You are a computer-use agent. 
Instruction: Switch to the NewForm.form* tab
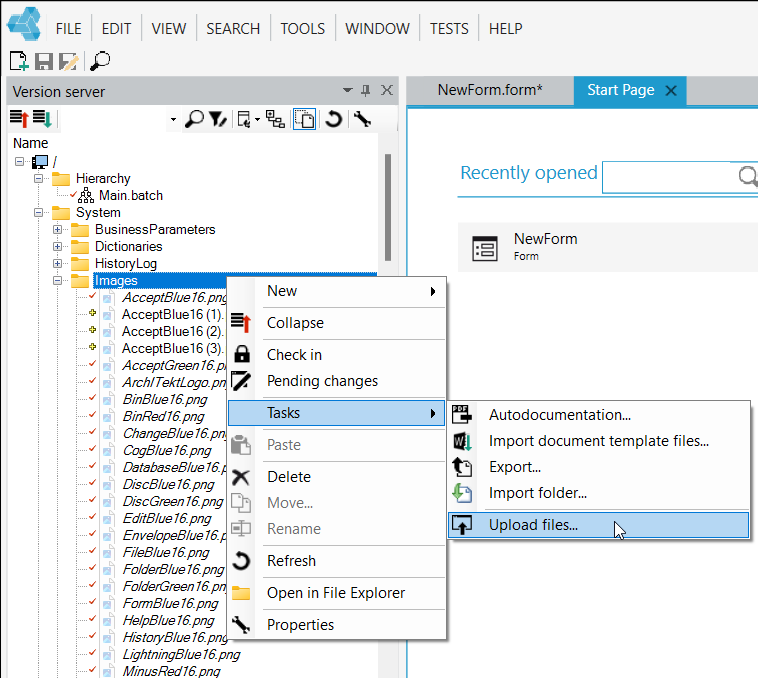(x=490, y=90)
